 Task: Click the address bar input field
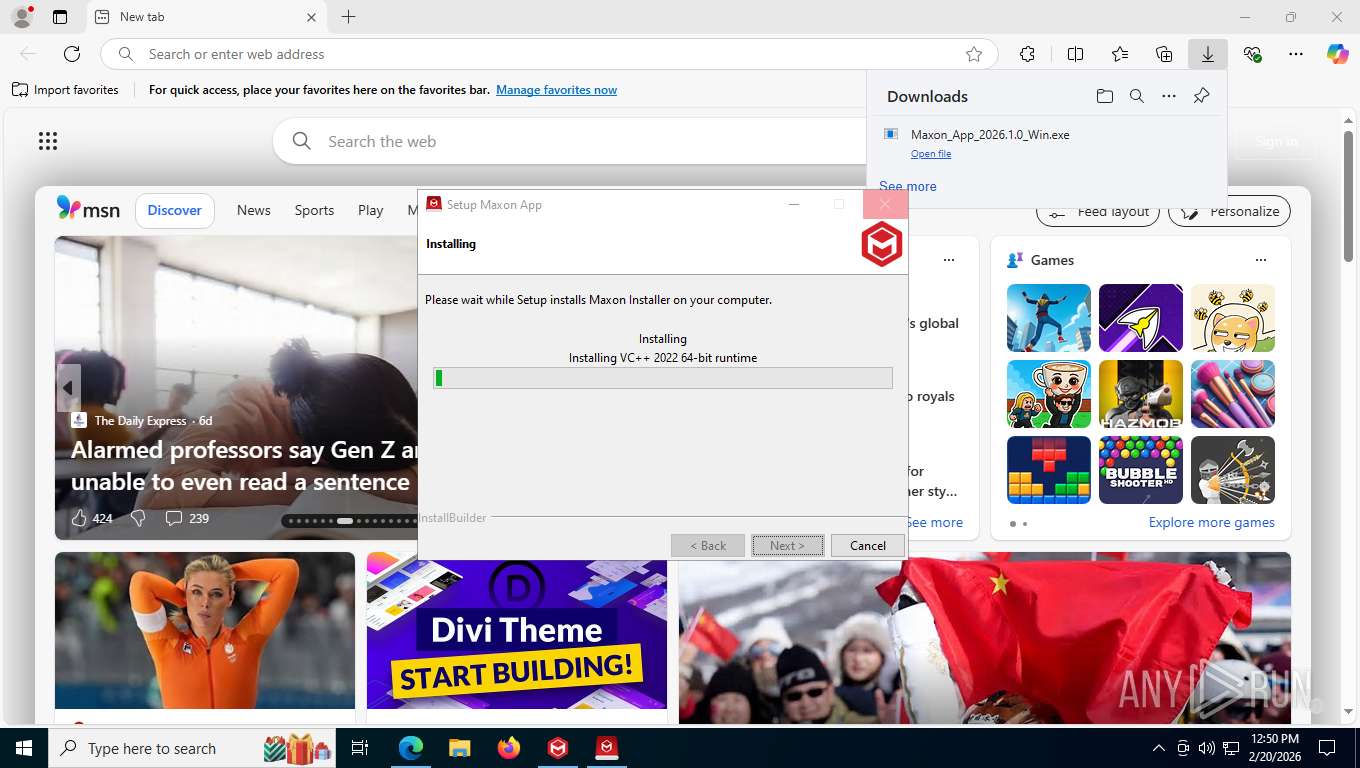click(x=550, y=54)
